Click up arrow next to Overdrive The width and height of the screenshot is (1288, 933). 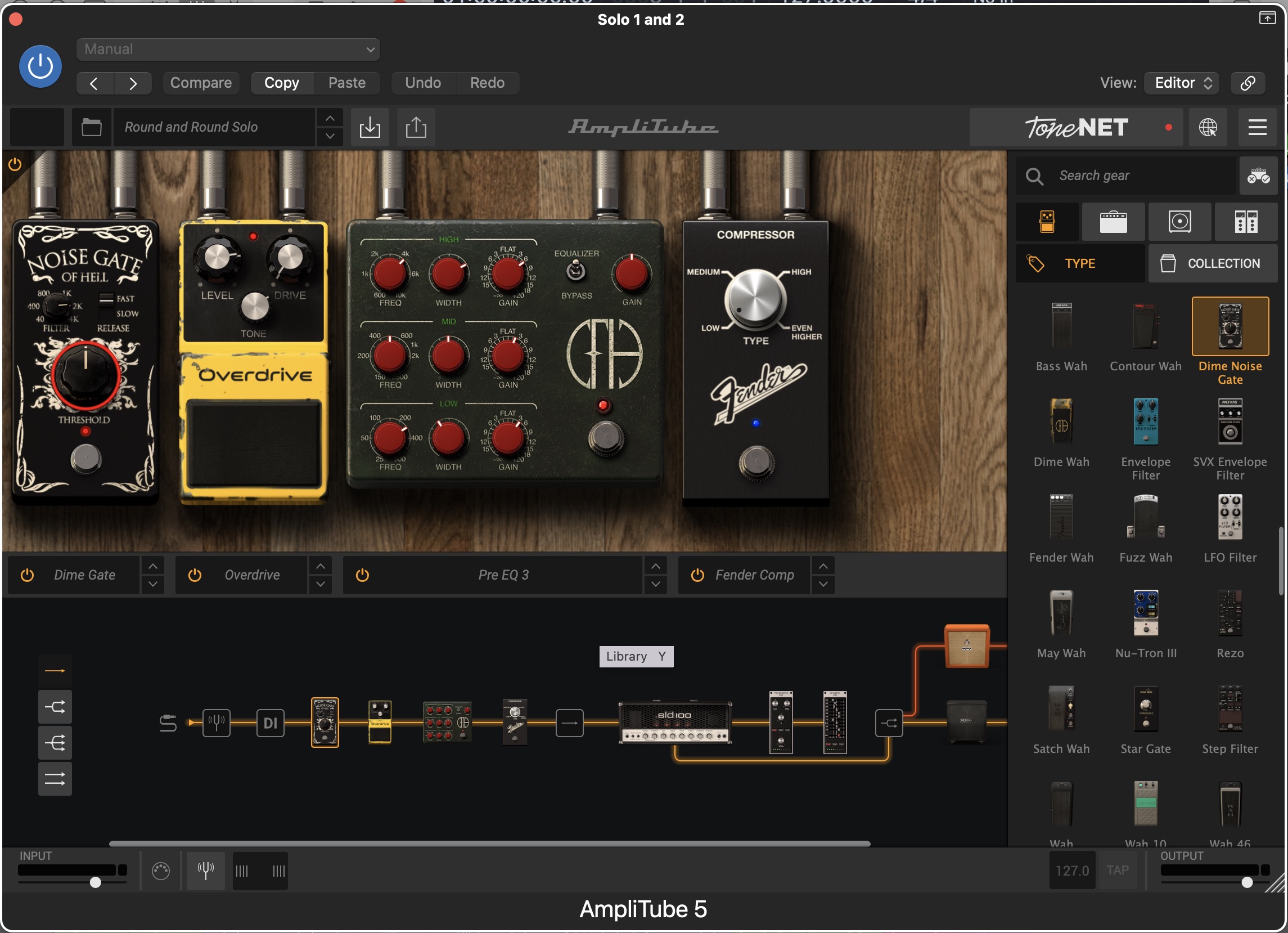click(320, 566)
